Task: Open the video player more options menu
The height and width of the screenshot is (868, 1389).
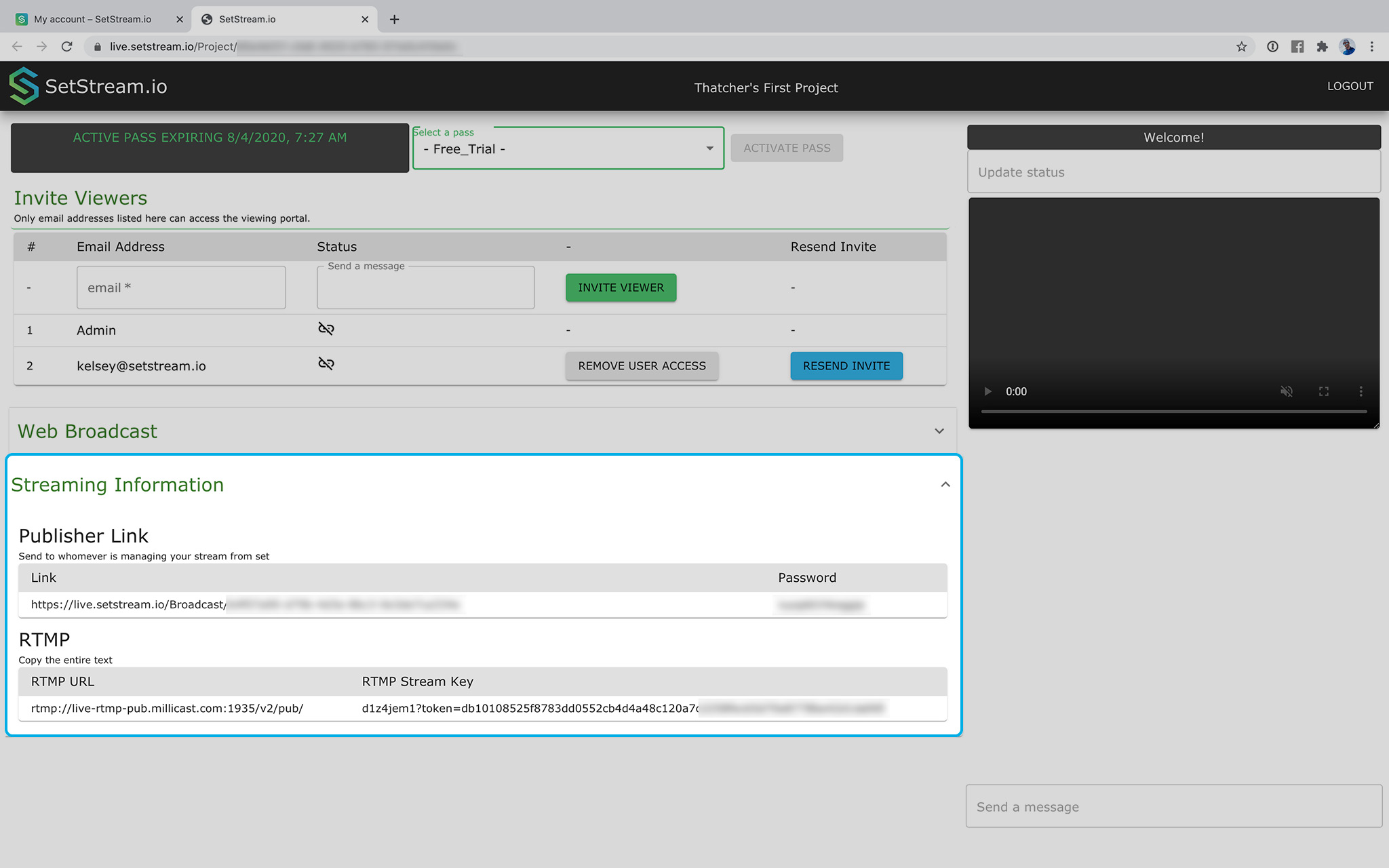Action: coord(1361,391)
